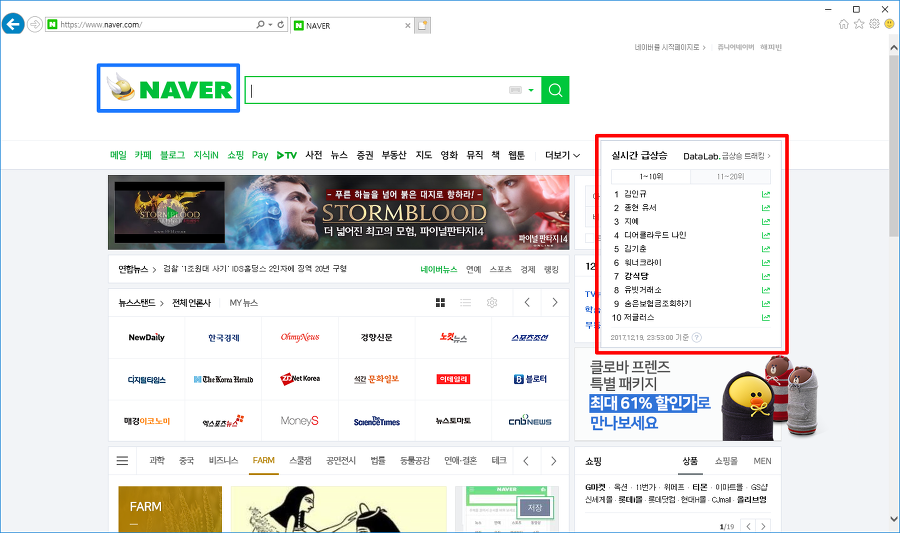Switch newsstand to list view icon
This screenshot has width=900, height=533.
tap(465, 302)
